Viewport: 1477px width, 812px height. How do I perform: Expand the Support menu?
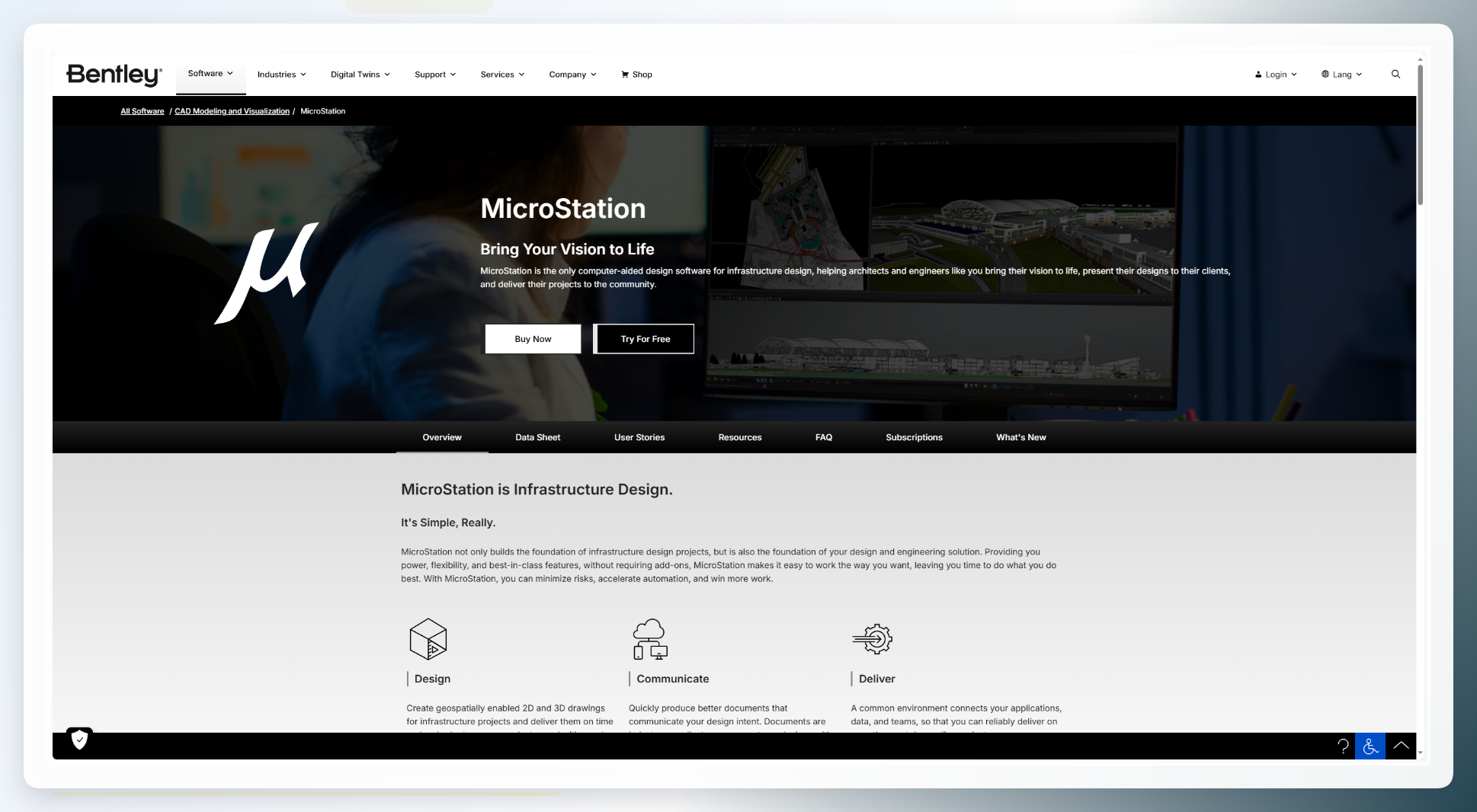coord(435,75)
